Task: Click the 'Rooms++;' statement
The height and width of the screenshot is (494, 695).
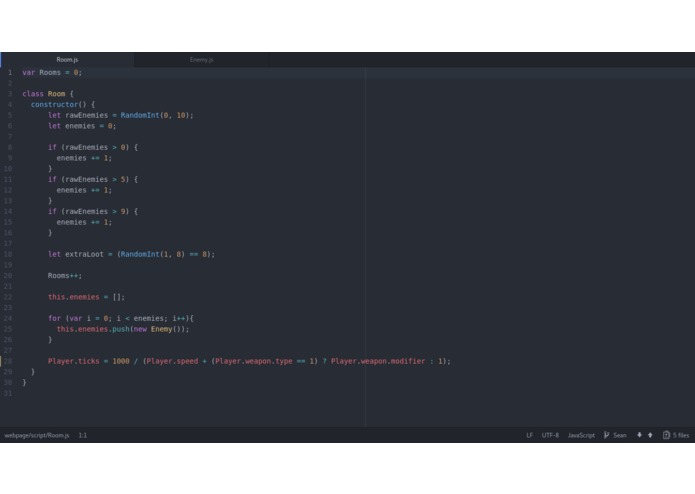Action: click(65, 276)
